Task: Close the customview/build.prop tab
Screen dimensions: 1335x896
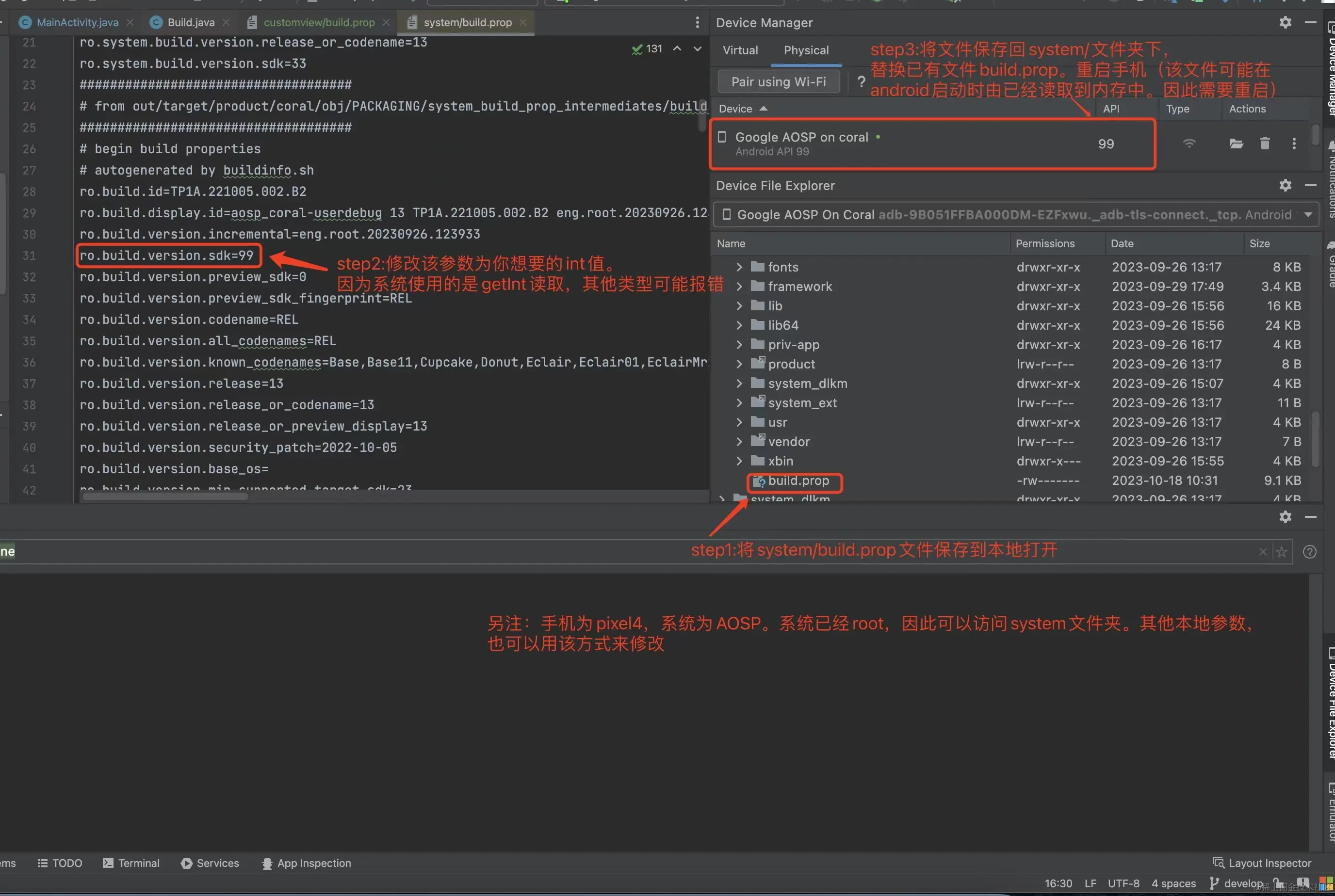Action: point(386,22)
